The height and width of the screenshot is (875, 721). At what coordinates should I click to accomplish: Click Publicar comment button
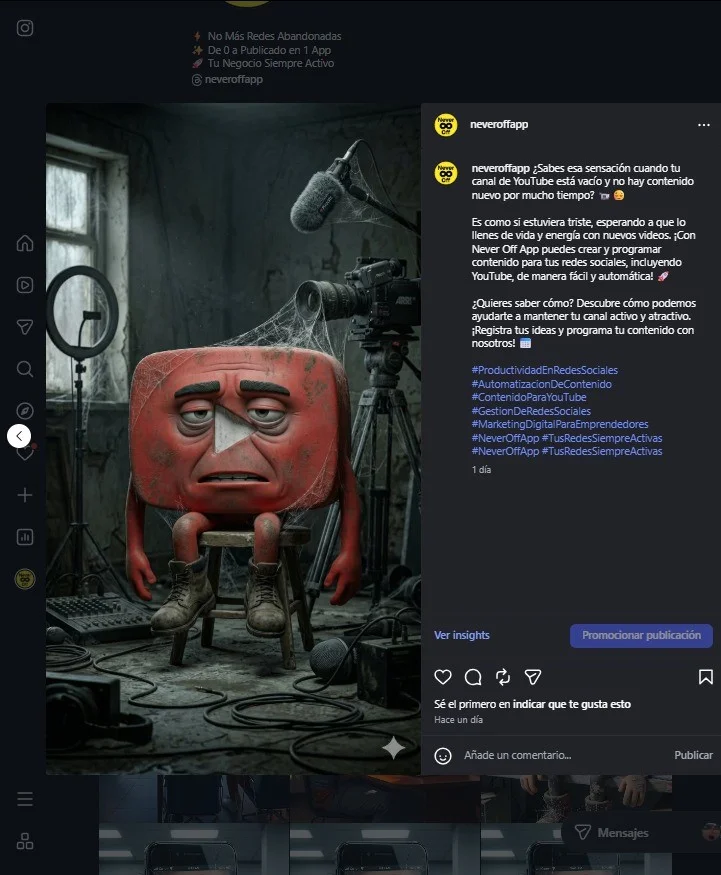point(693,755)
